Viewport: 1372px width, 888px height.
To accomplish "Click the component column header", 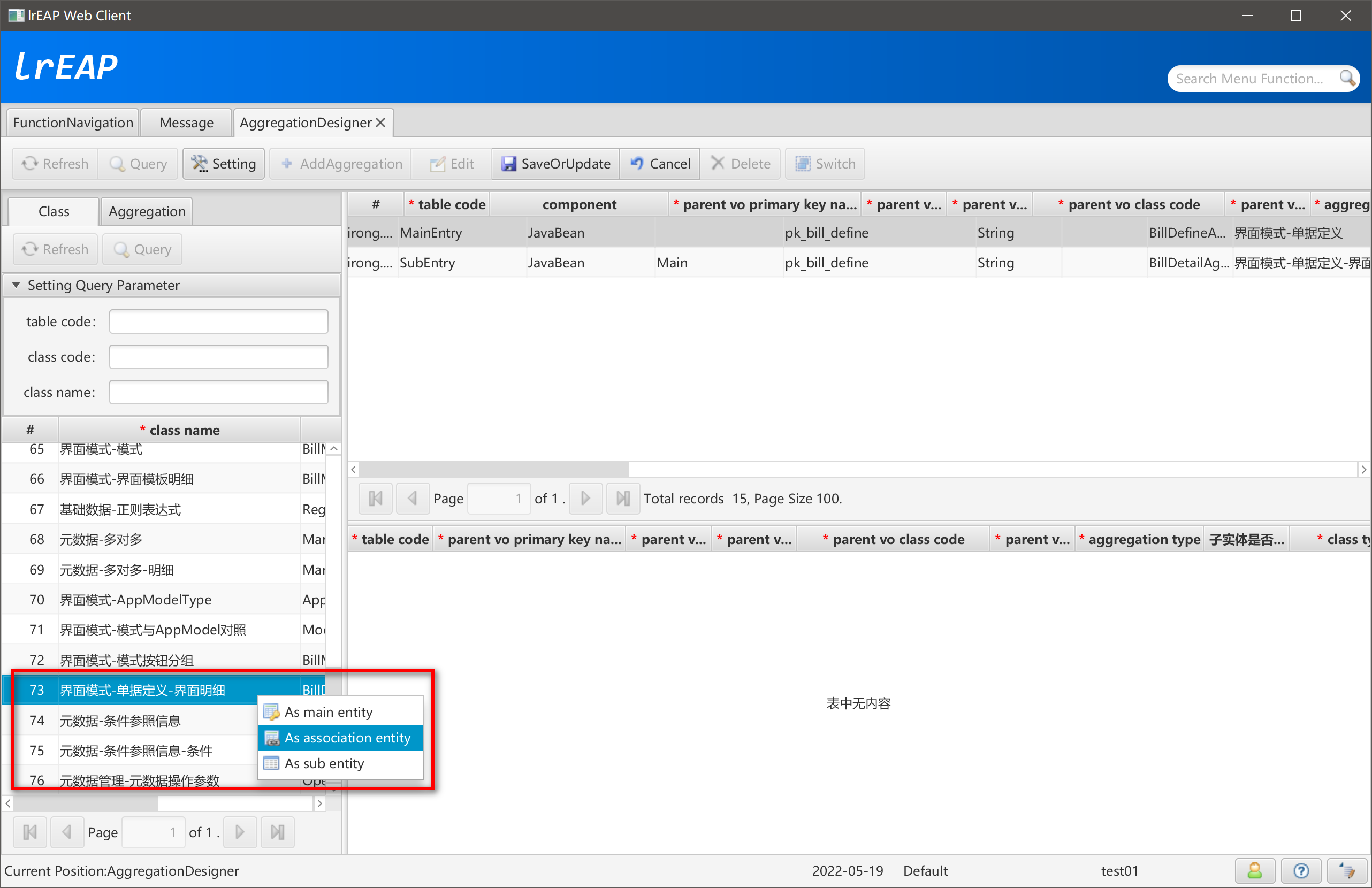I will [580, 204].
